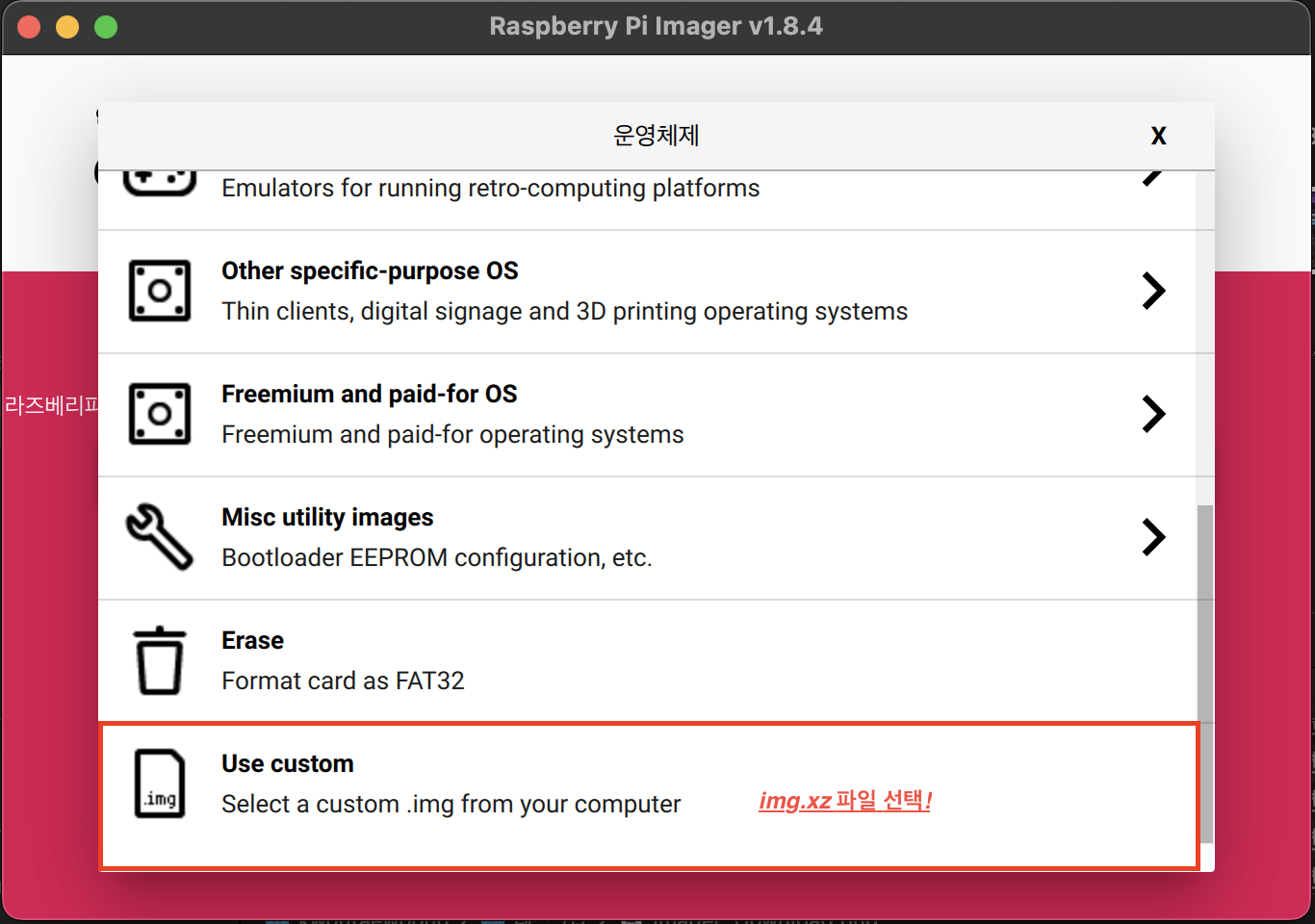Expand Other specific-purpose OS with its chevron
Image resolution: width=1315 pixels, height=924 pixels.
1153,291
